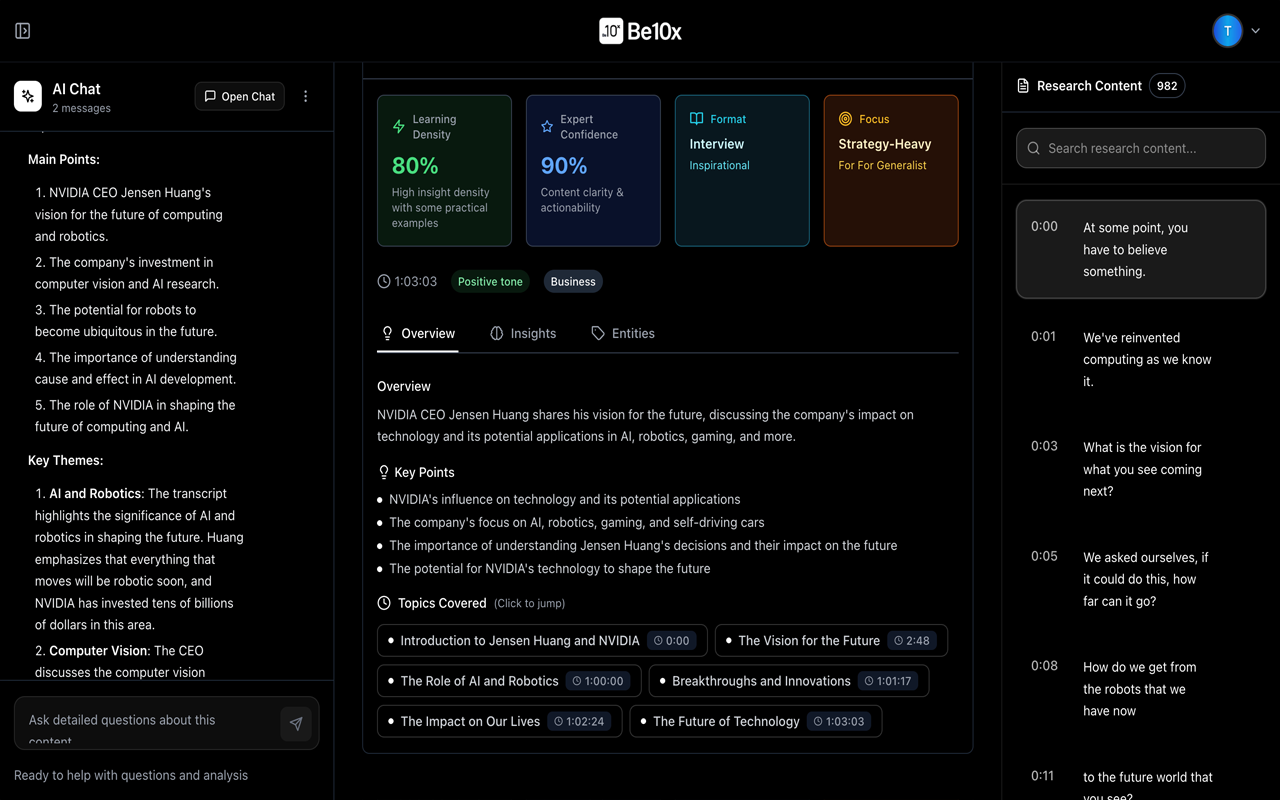This screenshot has height=800, width=1280.
Task: Click the search magnifier icon
Action: [1034, 148]
